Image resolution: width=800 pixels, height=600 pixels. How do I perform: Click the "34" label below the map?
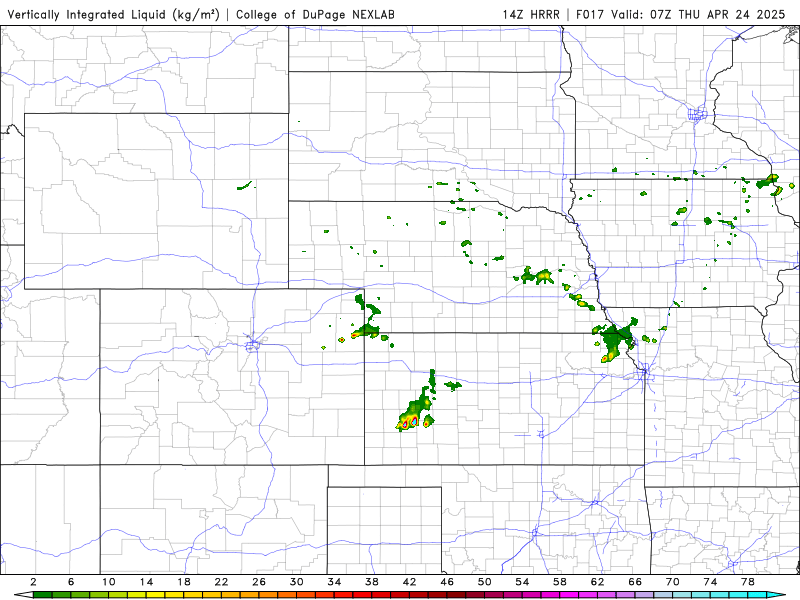(x=334, y=582)
